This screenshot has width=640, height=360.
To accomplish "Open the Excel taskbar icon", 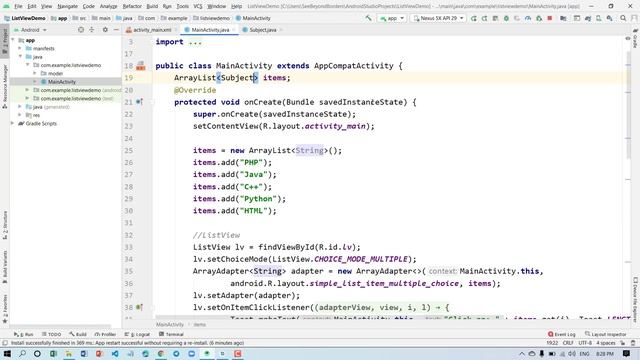I will pos(53,353).
